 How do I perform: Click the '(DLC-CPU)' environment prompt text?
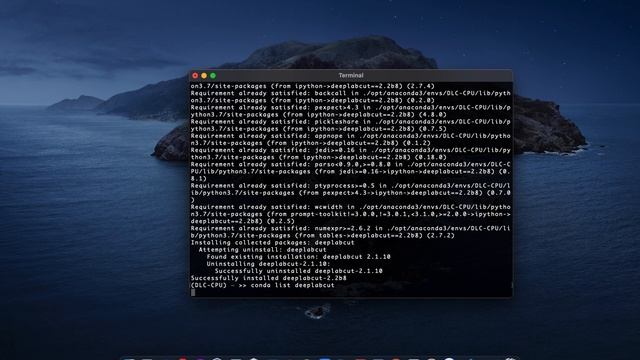tap(209, 285)
